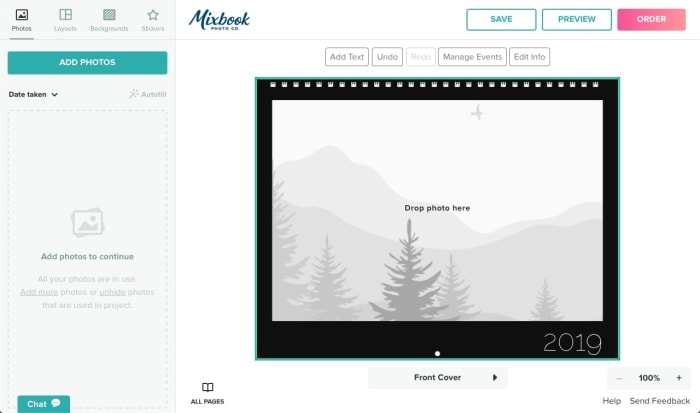Open All Pages book icon

click(x=207, y=388)
